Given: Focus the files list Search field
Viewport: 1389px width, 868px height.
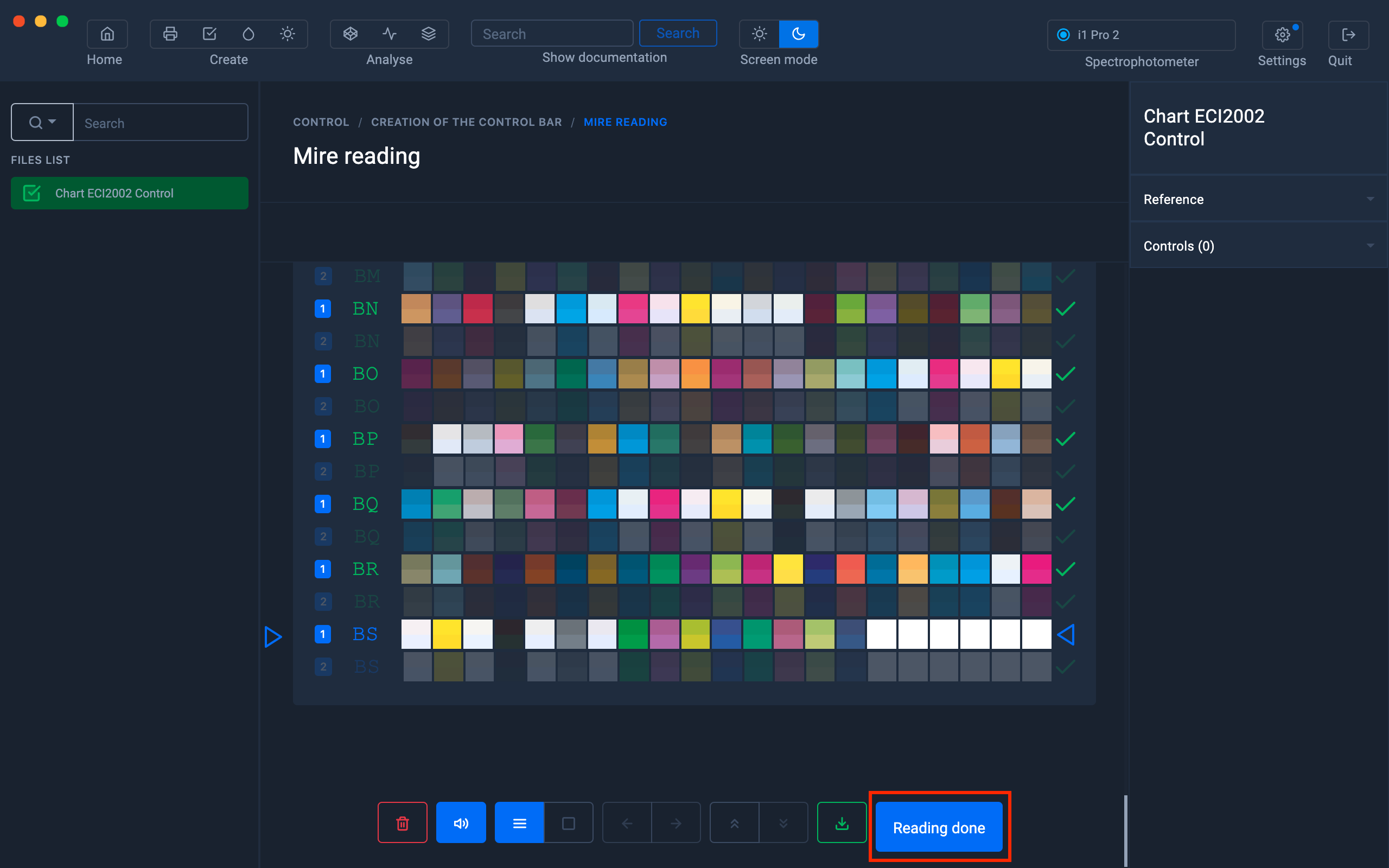Looking at the screenshot, I should [161, 122].
